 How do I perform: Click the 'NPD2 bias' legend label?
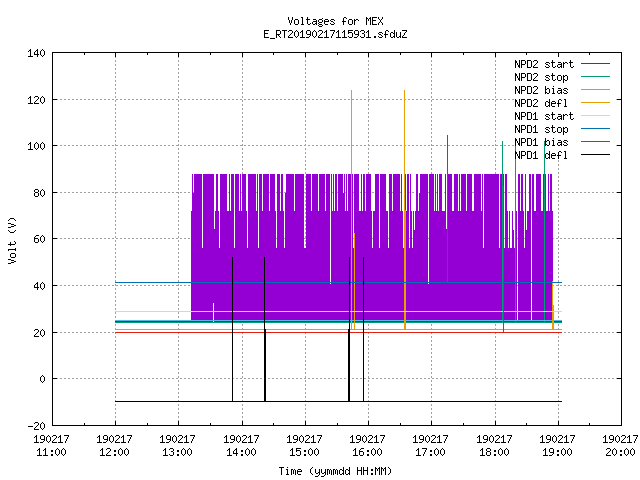click(x=541, y=90)
